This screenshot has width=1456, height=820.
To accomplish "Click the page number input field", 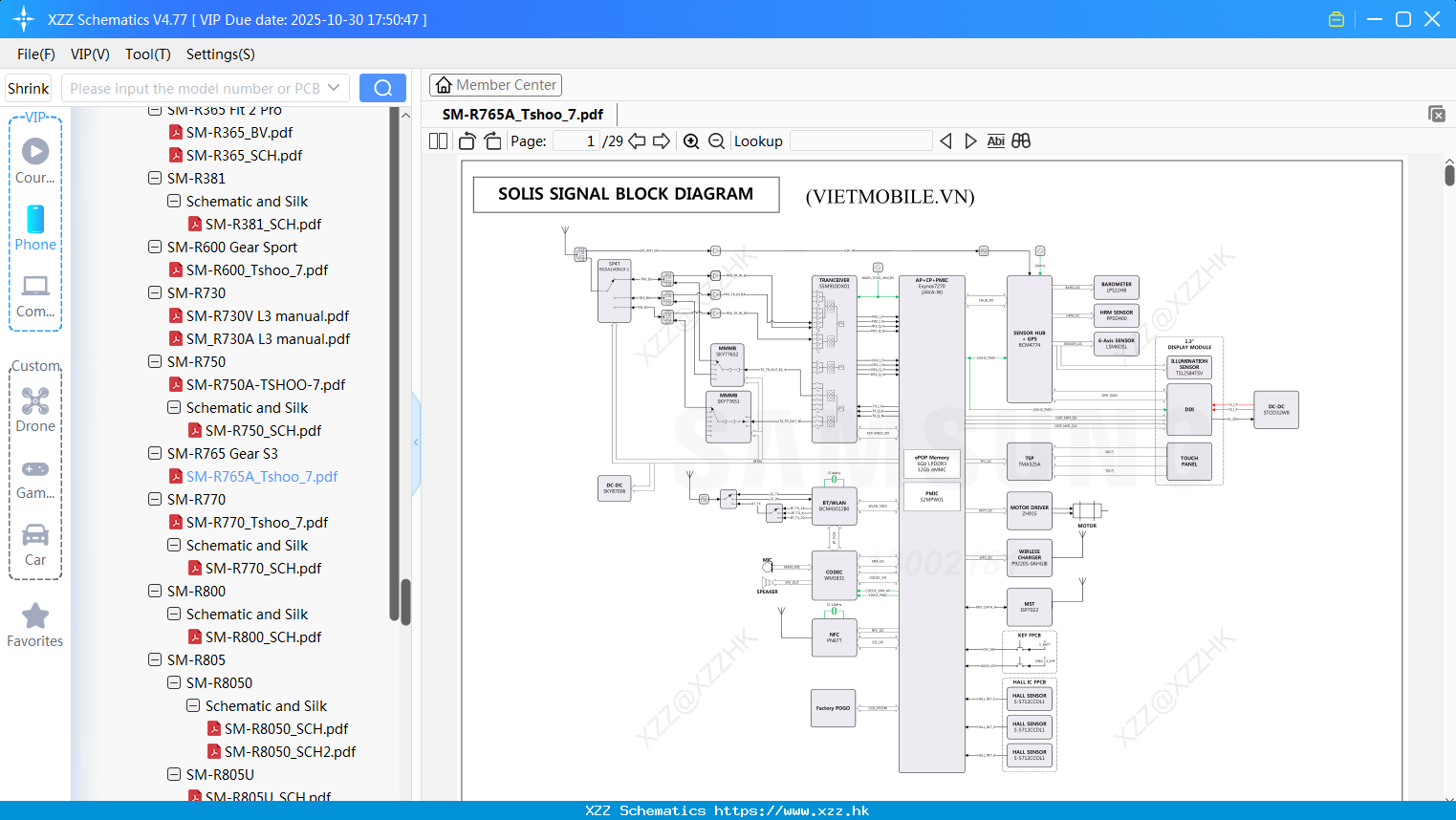I will pos(576,140).
